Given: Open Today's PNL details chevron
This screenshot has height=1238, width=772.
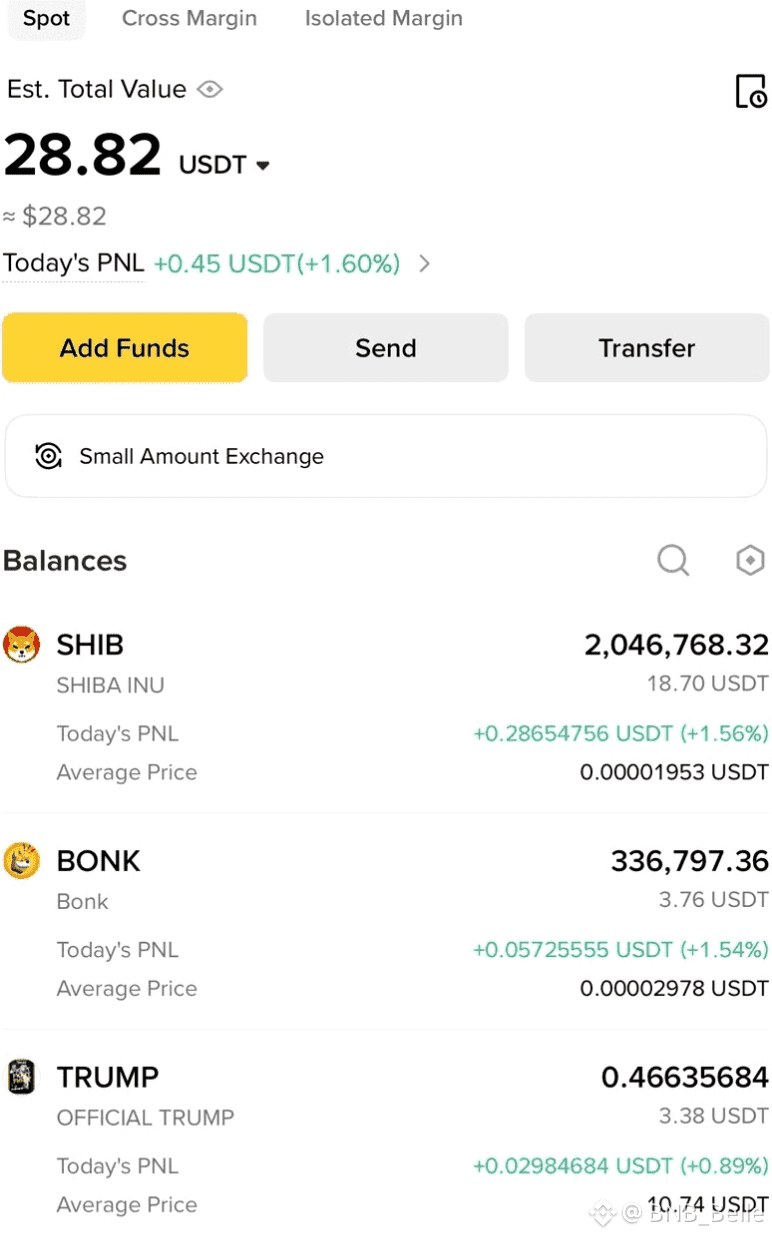Looking at the screenshot, I should click(x=424, y=264).
